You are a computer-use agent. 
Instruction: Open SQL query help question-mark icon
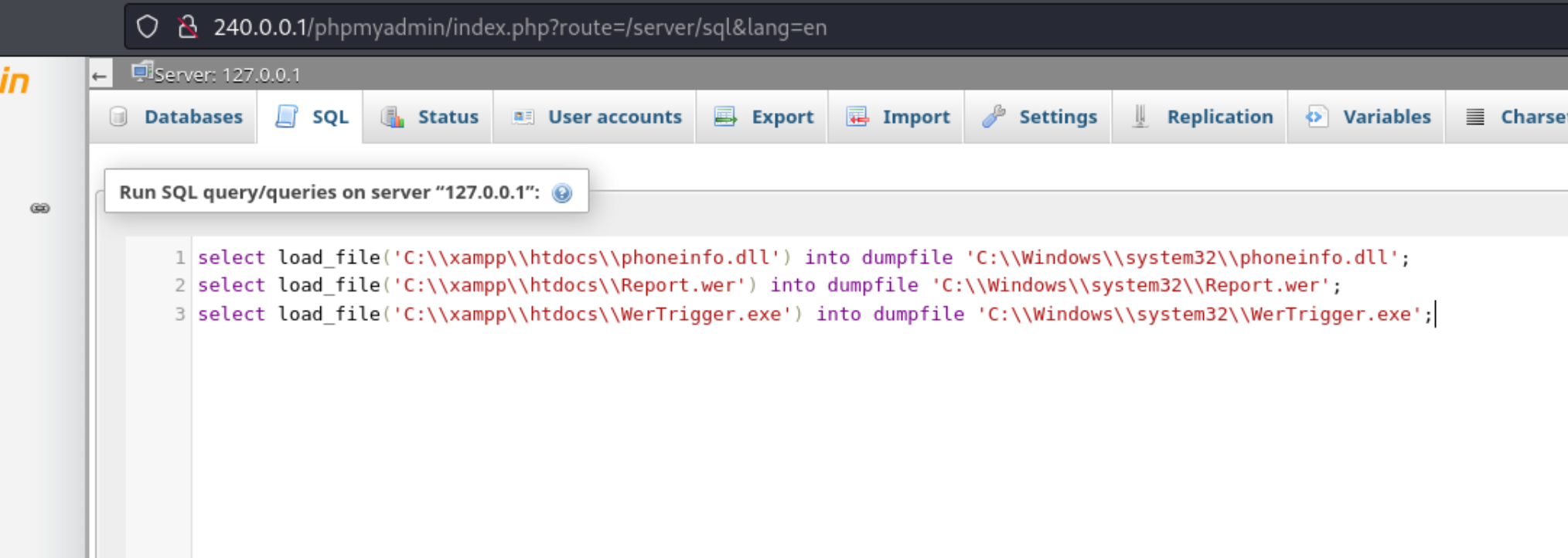click(562, 193)
